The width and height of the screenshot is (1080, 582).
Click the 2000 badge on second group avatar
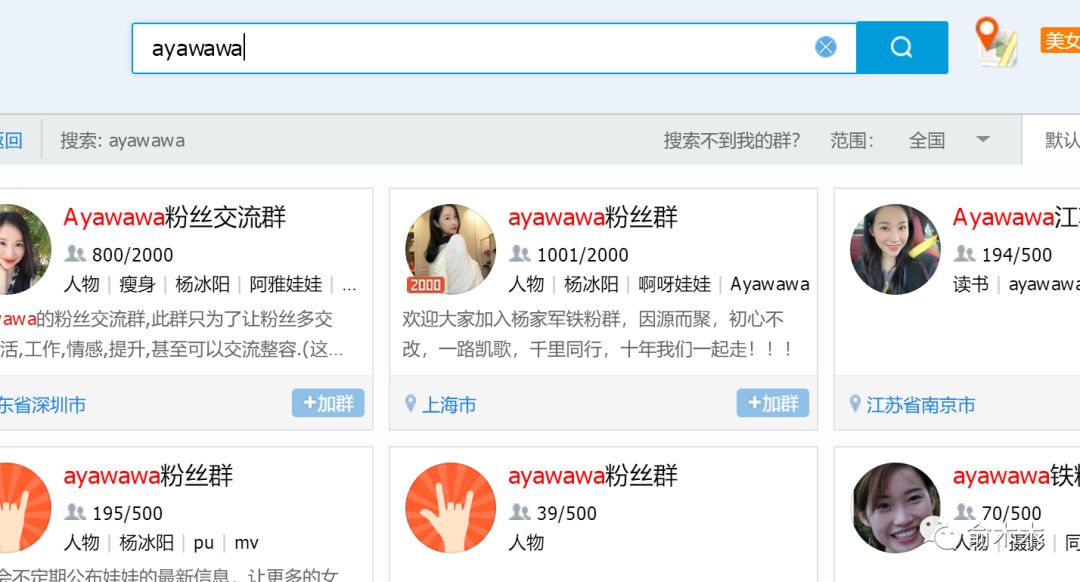426,284
